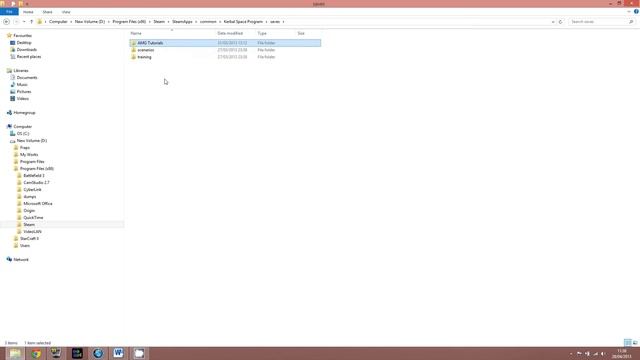Click the File Explorer taskbar icon
Viewport: 640px width, 360px height.
[15, 353]
